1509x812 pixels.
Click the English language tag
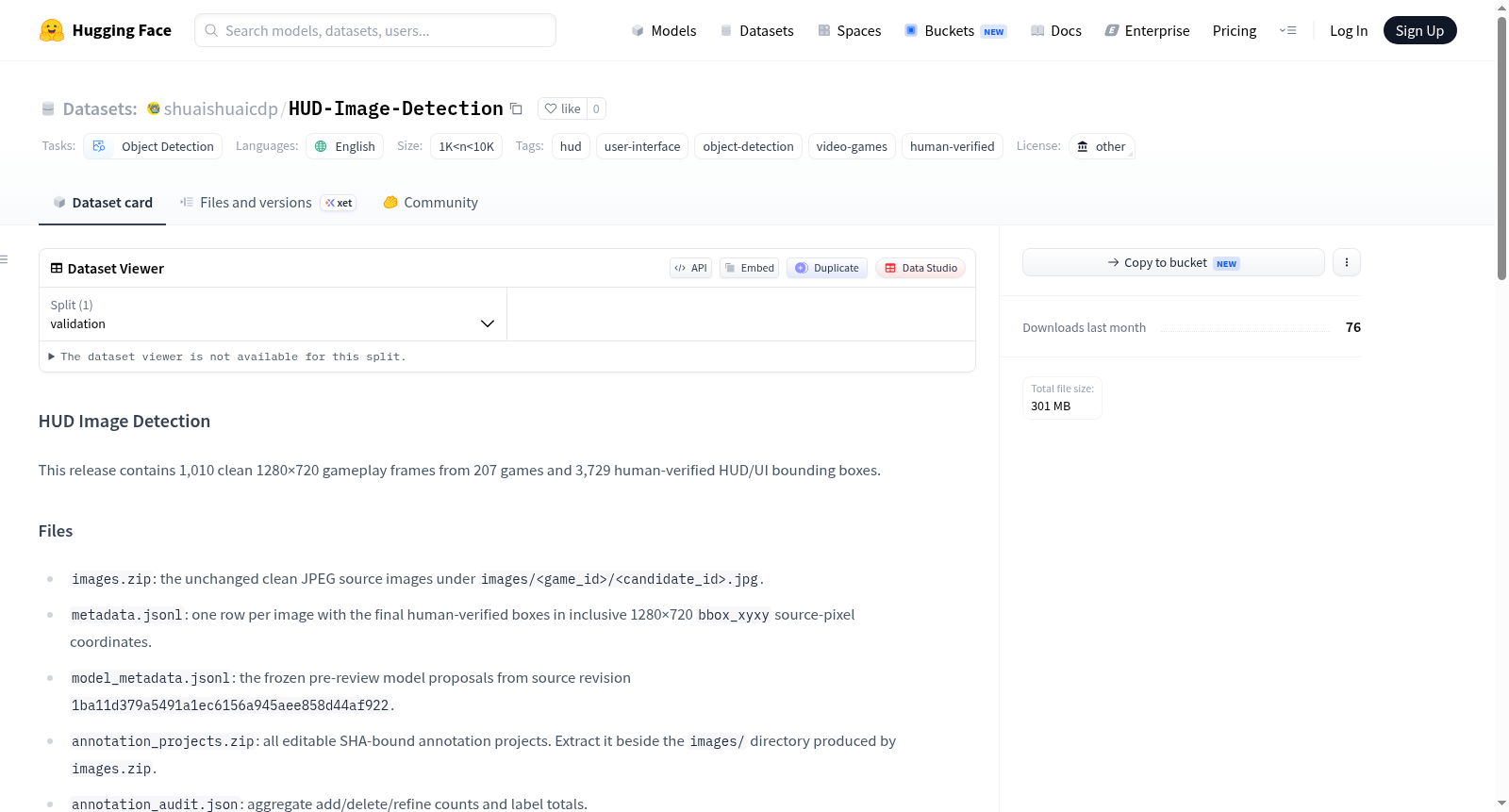point(345,146)
